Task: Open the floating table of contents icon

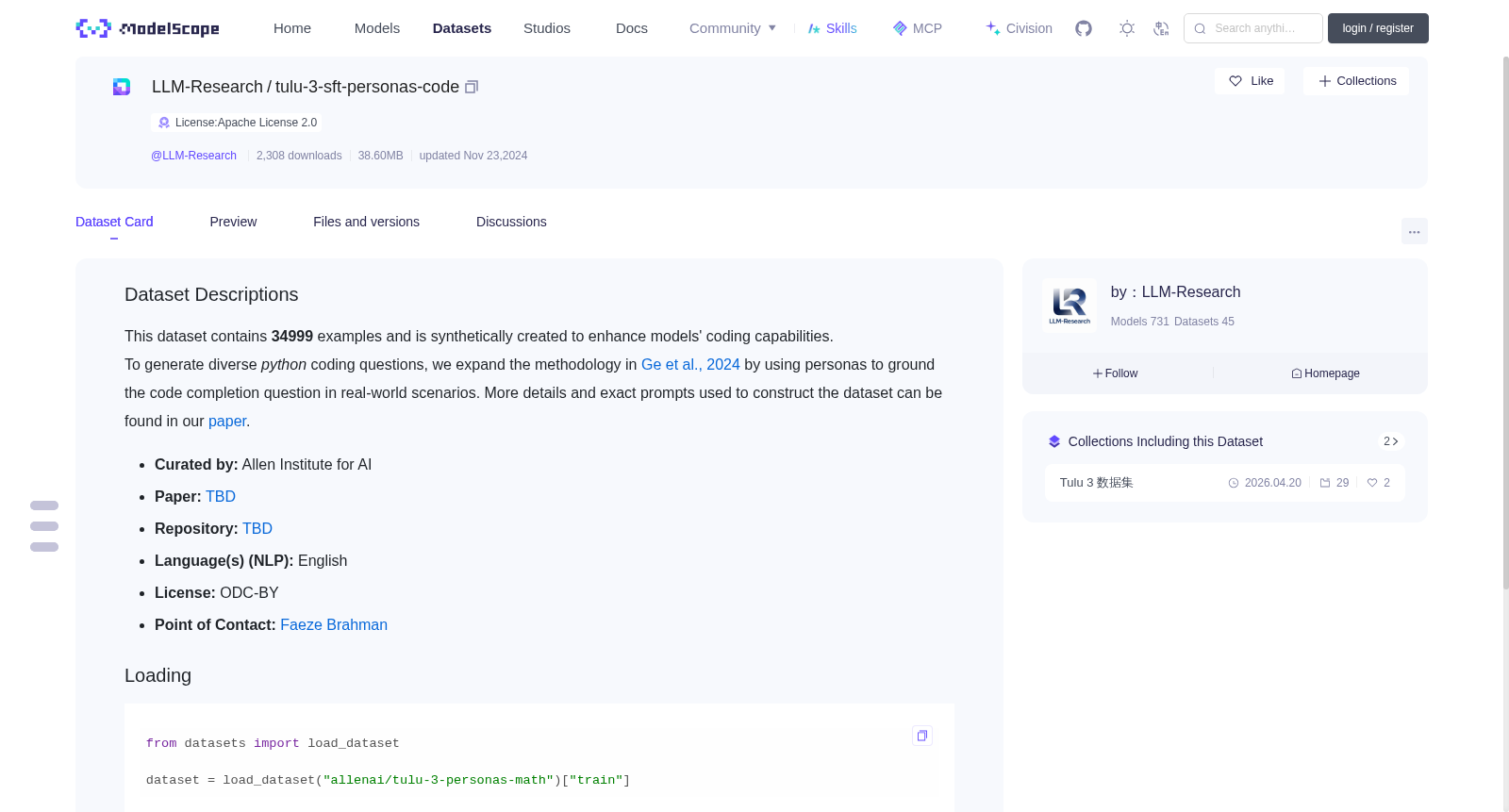Action: (44, 526)
